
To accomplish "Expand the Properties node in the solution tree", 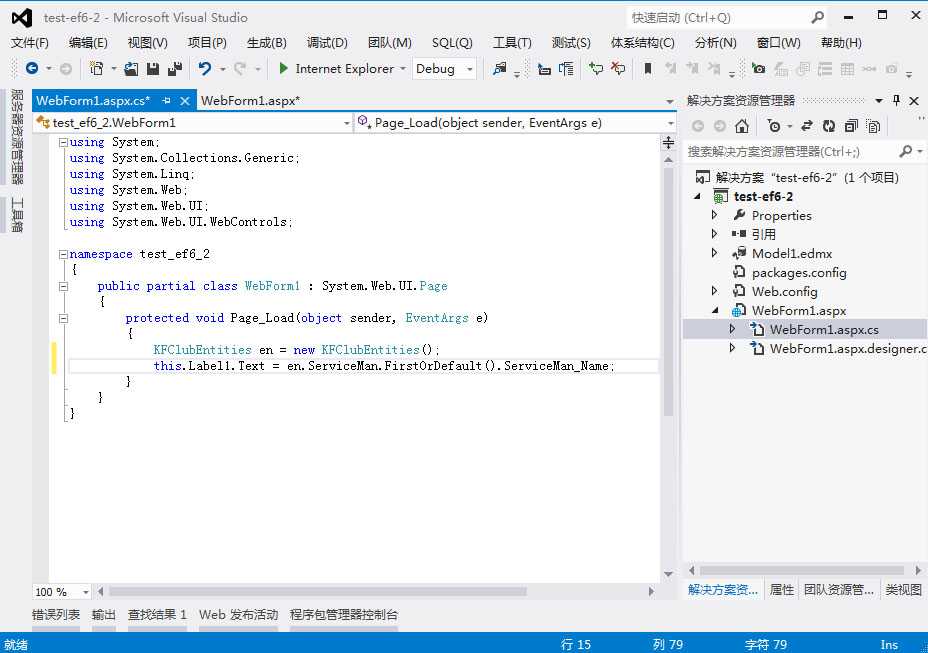I will (714, 215).
